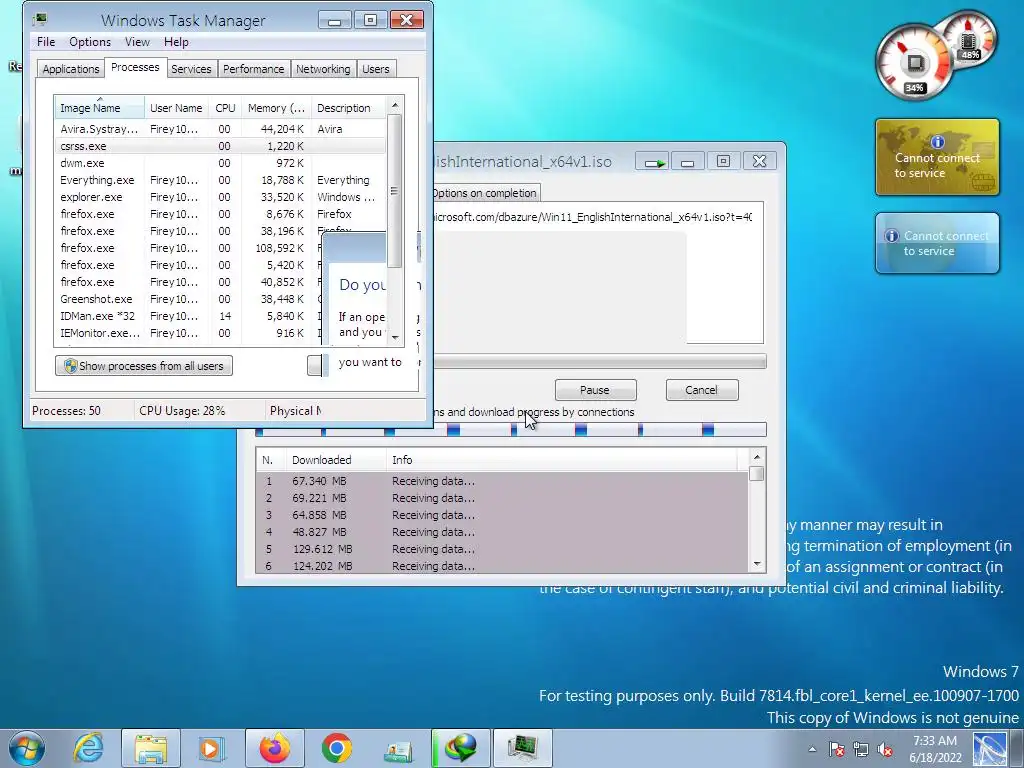Viewport: 1024px width, 768px height.
Task: Sort processes by CPU column
Action: pos(225,108)
